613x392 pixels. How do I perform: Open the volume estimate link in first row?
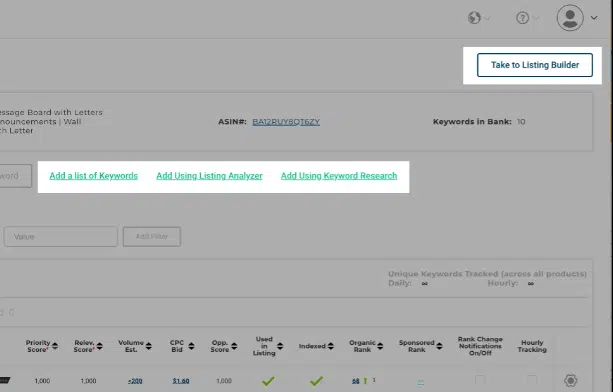click(x=135, y=381)
